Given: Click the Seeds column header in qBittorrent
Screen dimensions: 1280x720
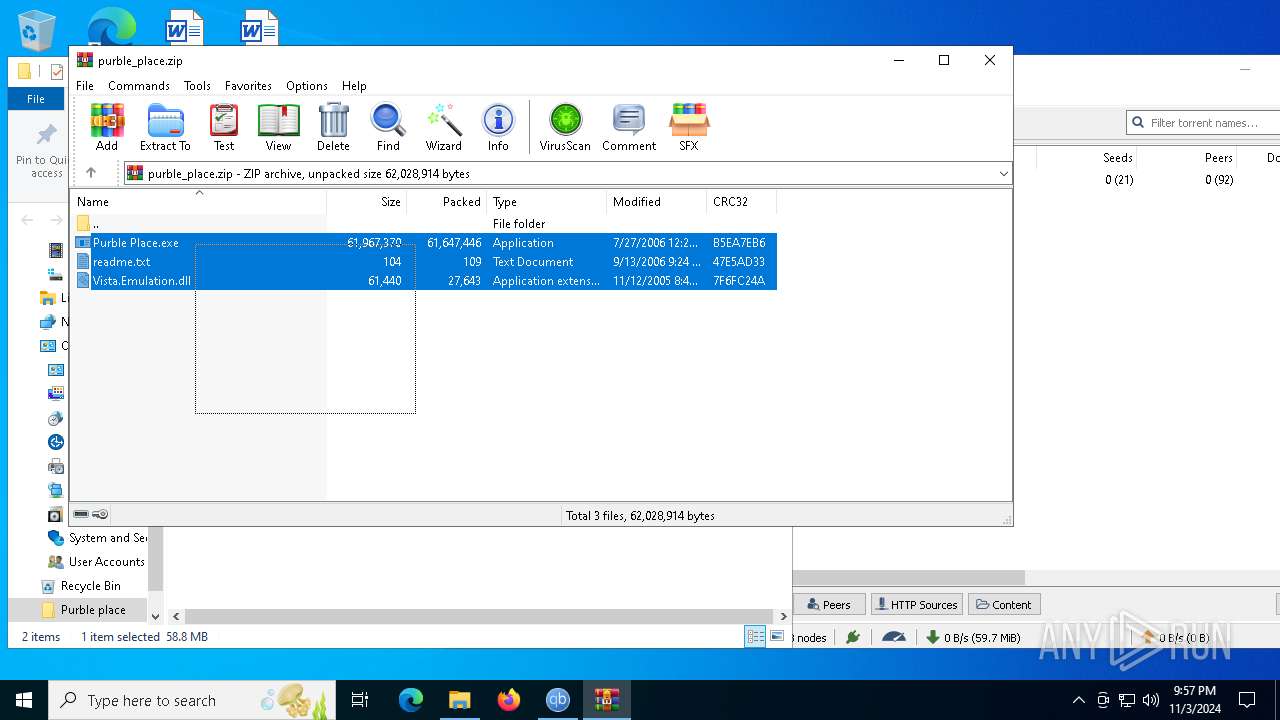Looking at the screenshot, I should point(1087,158).
